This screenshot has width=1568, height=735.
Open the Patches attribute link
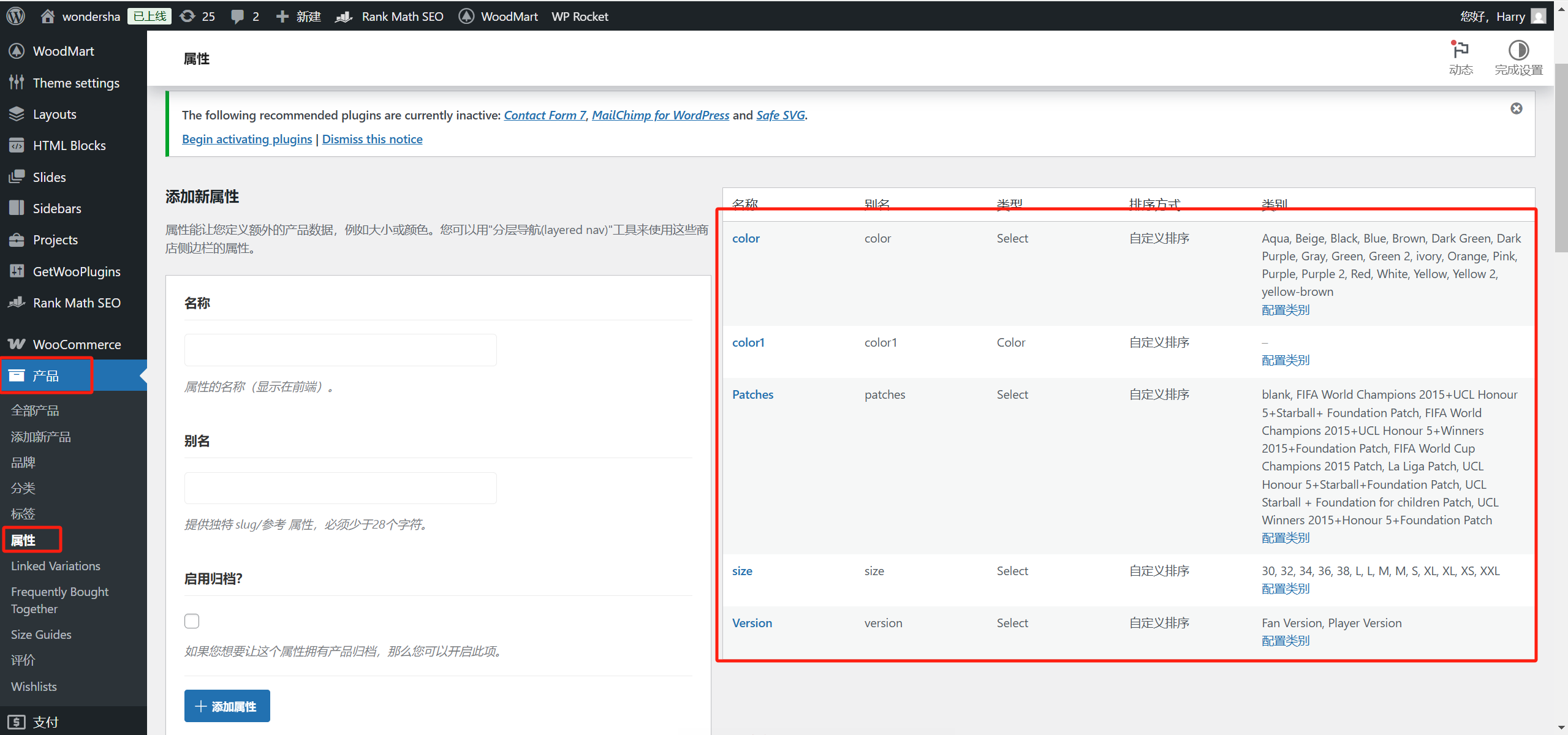752,394
